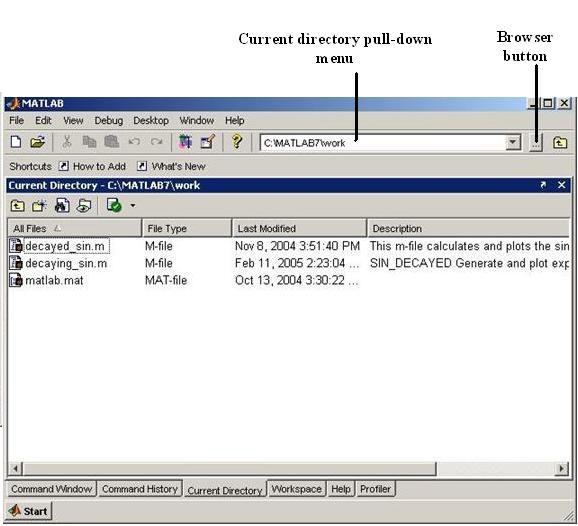Open Help with the question mark icon

[x=237, y=142]
